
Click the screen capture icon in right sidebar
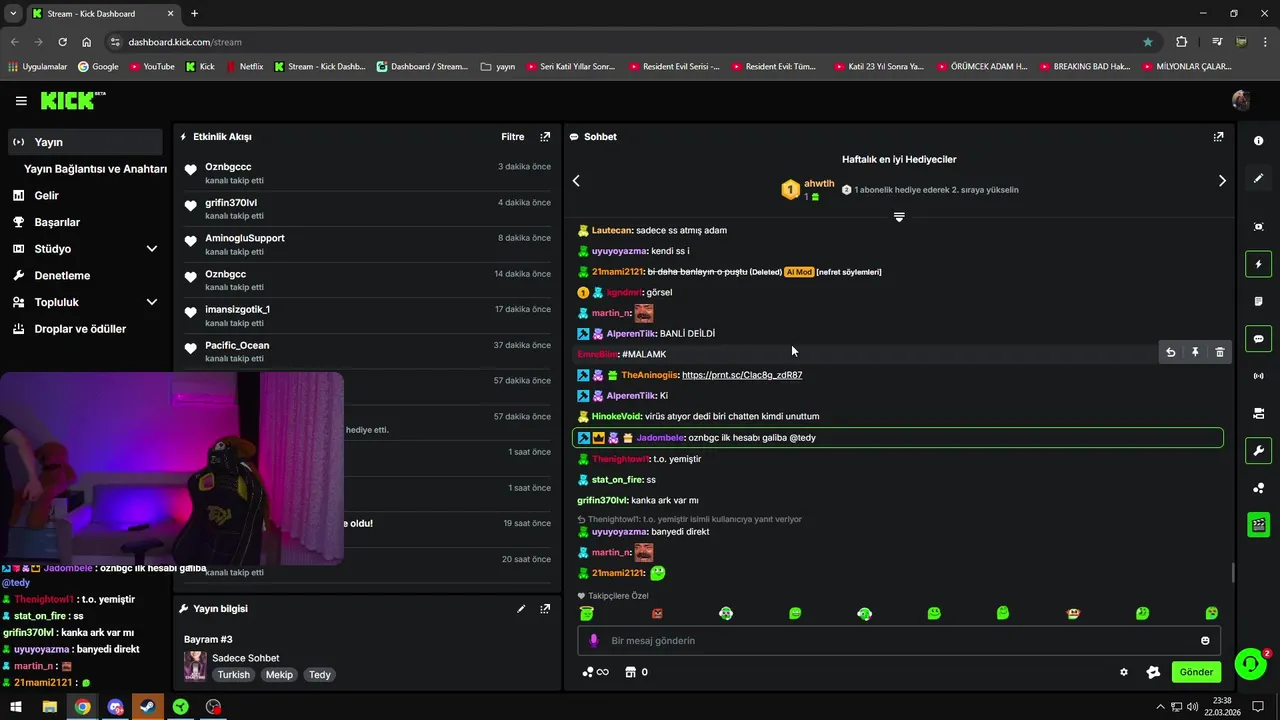click(x=1259, y=227)
